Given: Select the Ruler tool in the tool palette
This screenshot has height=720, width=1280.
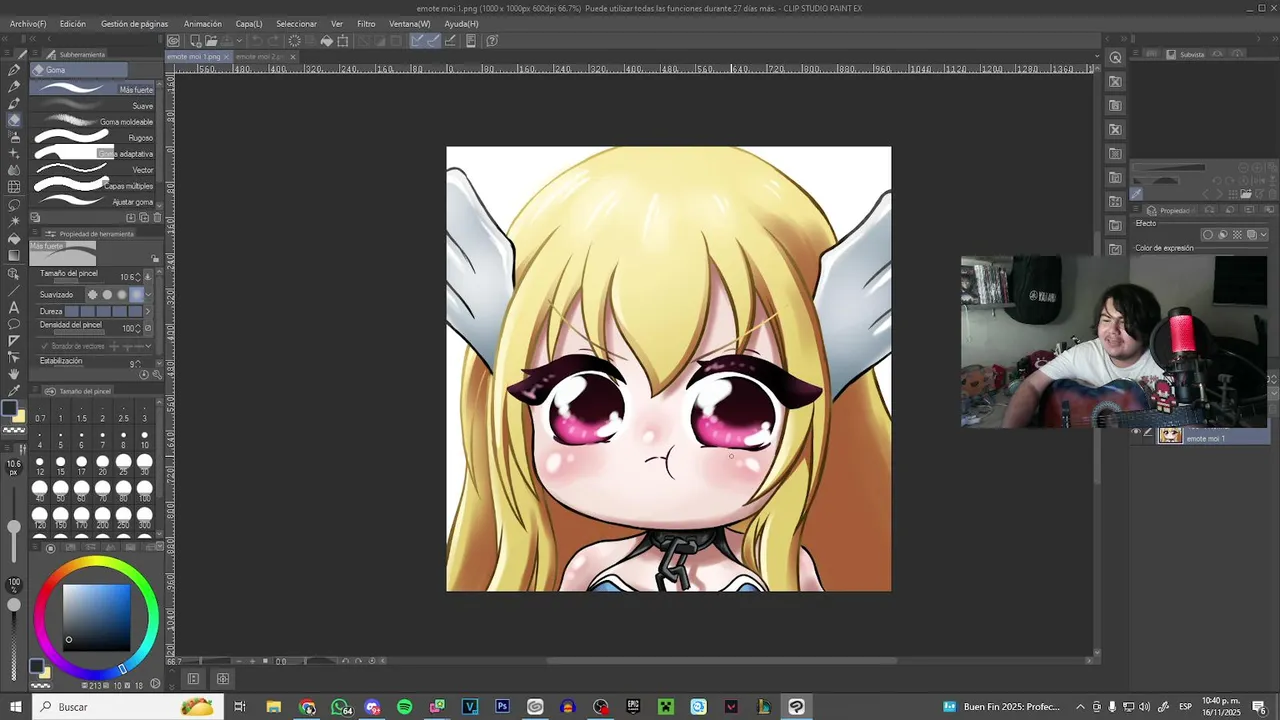Looking at the screenshot, I should (14, 341).
